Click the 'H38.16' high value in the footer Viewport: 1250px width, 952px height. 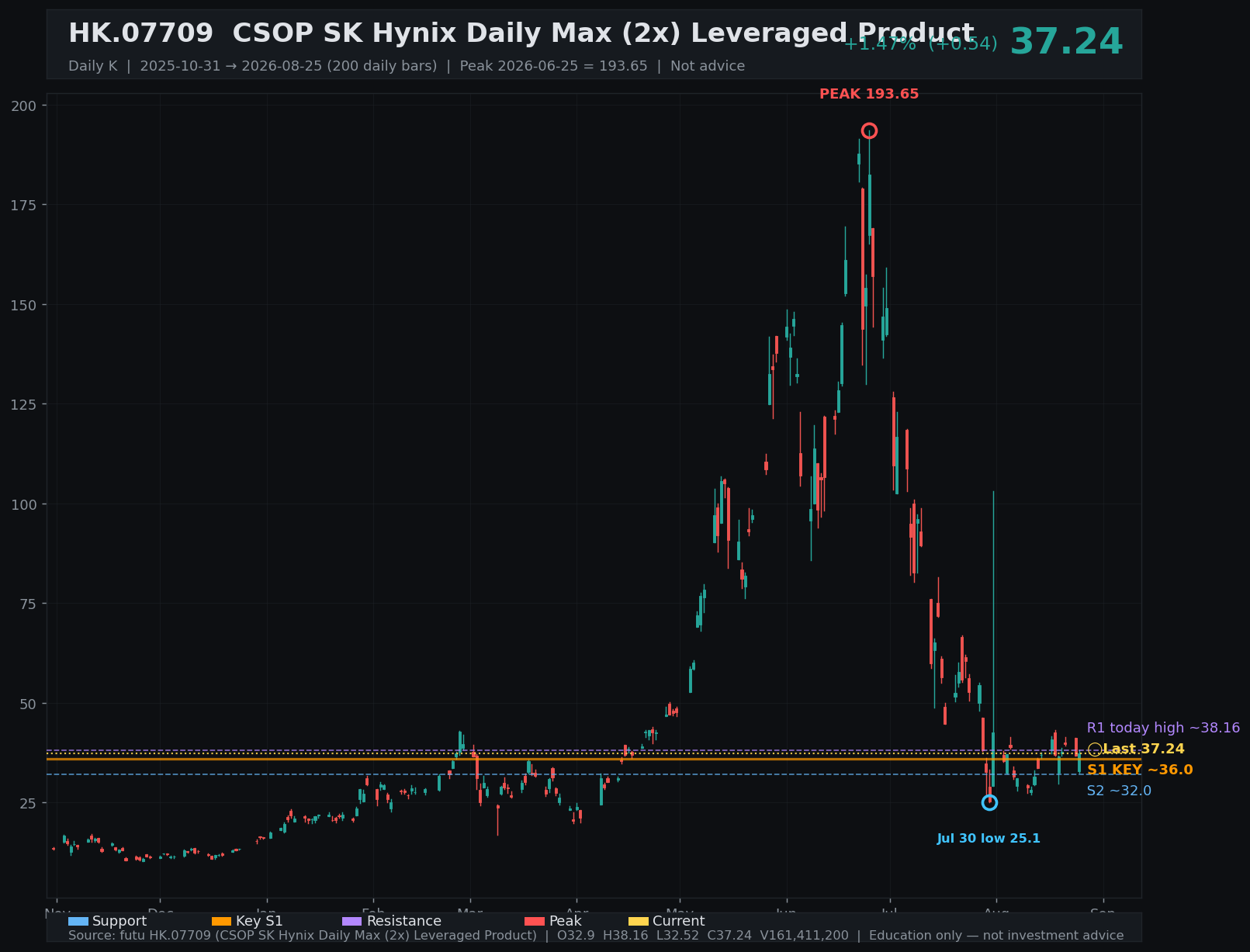tap(625, 936)
